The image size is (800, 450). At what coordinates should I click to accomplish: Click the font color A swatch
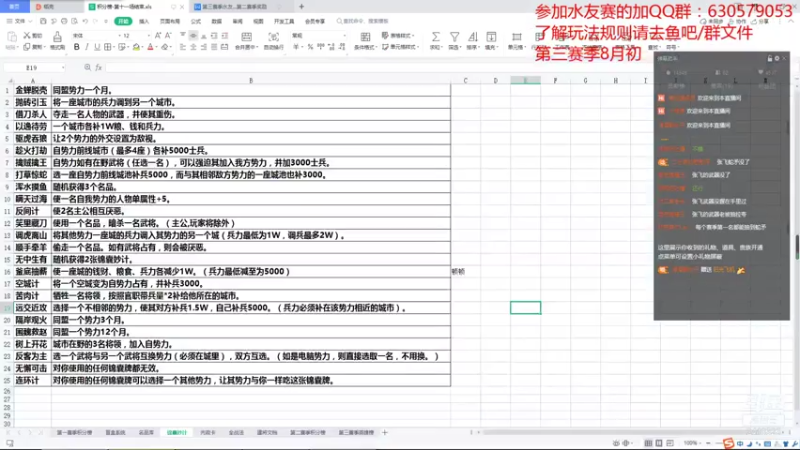[150, 47]
